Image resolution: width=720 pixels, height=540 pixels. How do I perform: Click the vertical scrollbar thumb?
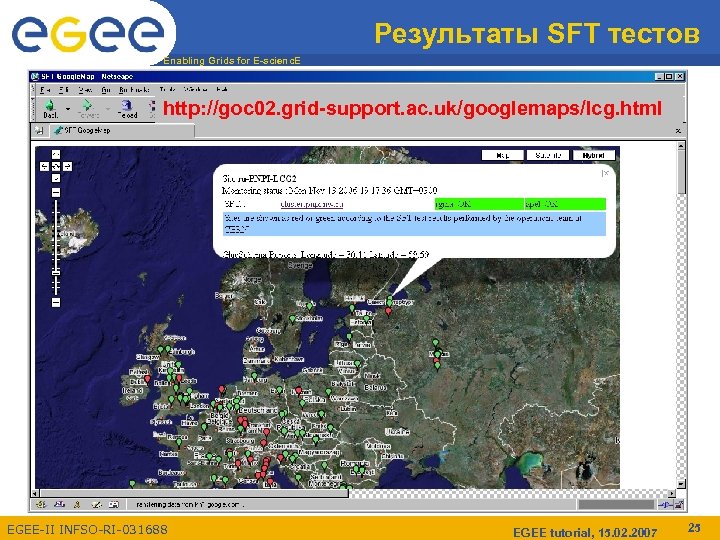coord(681,172)
